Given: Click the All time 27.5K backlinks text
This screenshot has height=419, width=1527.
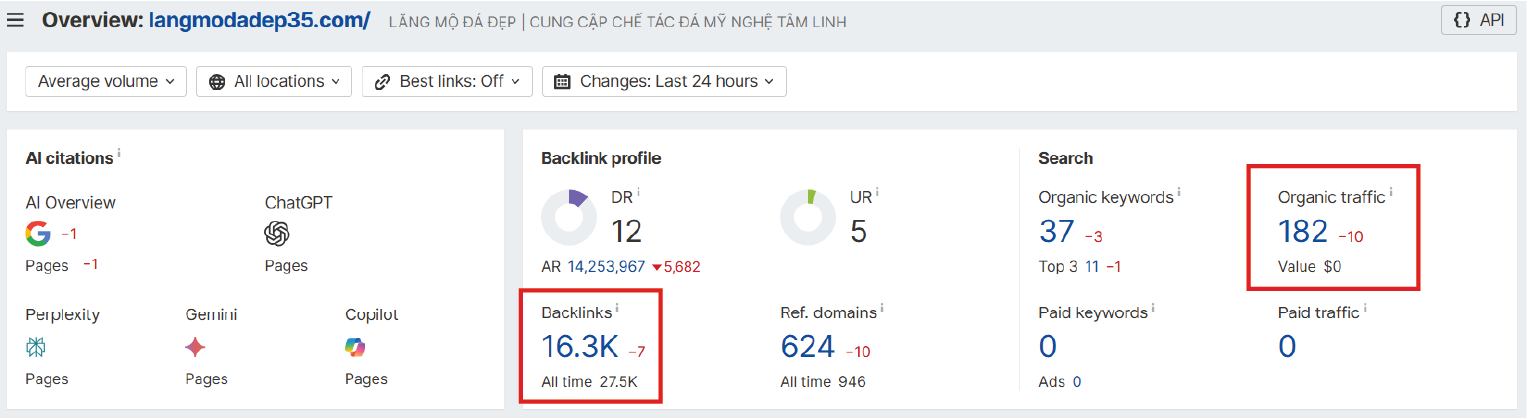Looking at the screenshot, I should (x=589, y=382).
